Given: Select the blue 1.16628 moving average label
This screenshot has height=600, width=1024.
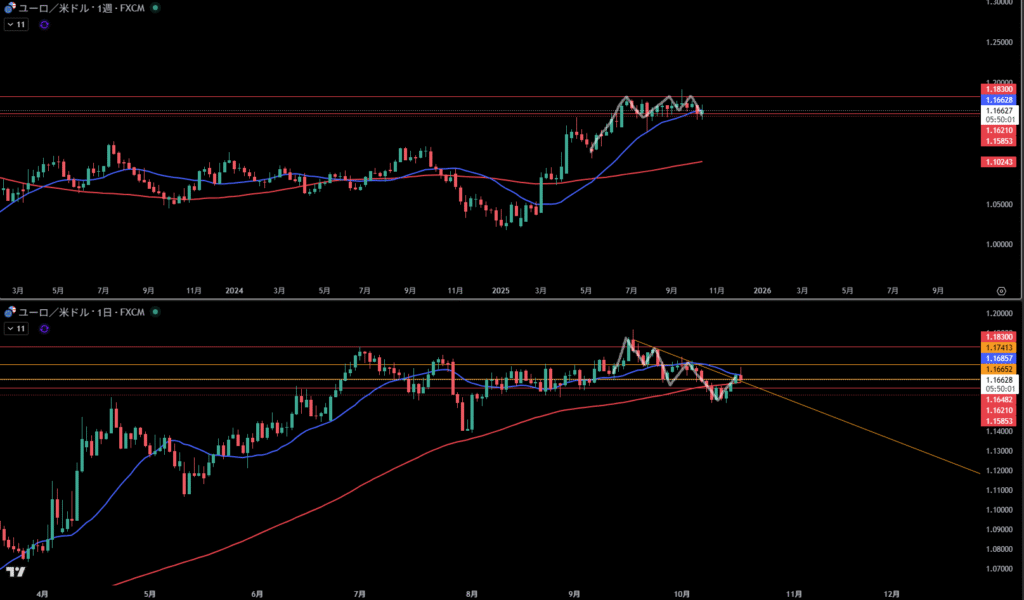Looking at the screenshot, I should [x=1001, y=100].
